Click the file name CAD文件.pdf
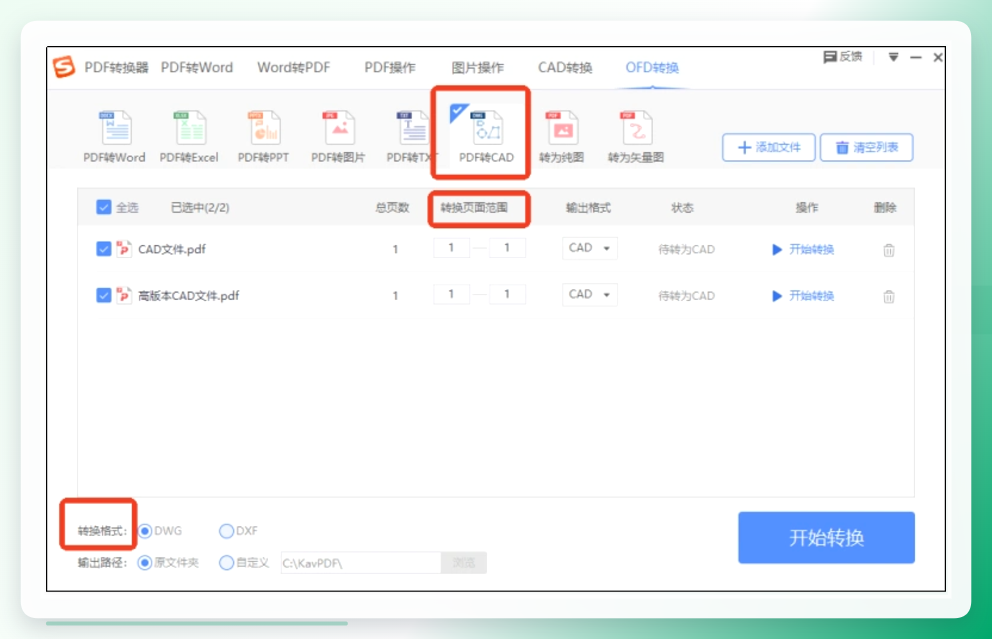 click(x=172, y=249)
